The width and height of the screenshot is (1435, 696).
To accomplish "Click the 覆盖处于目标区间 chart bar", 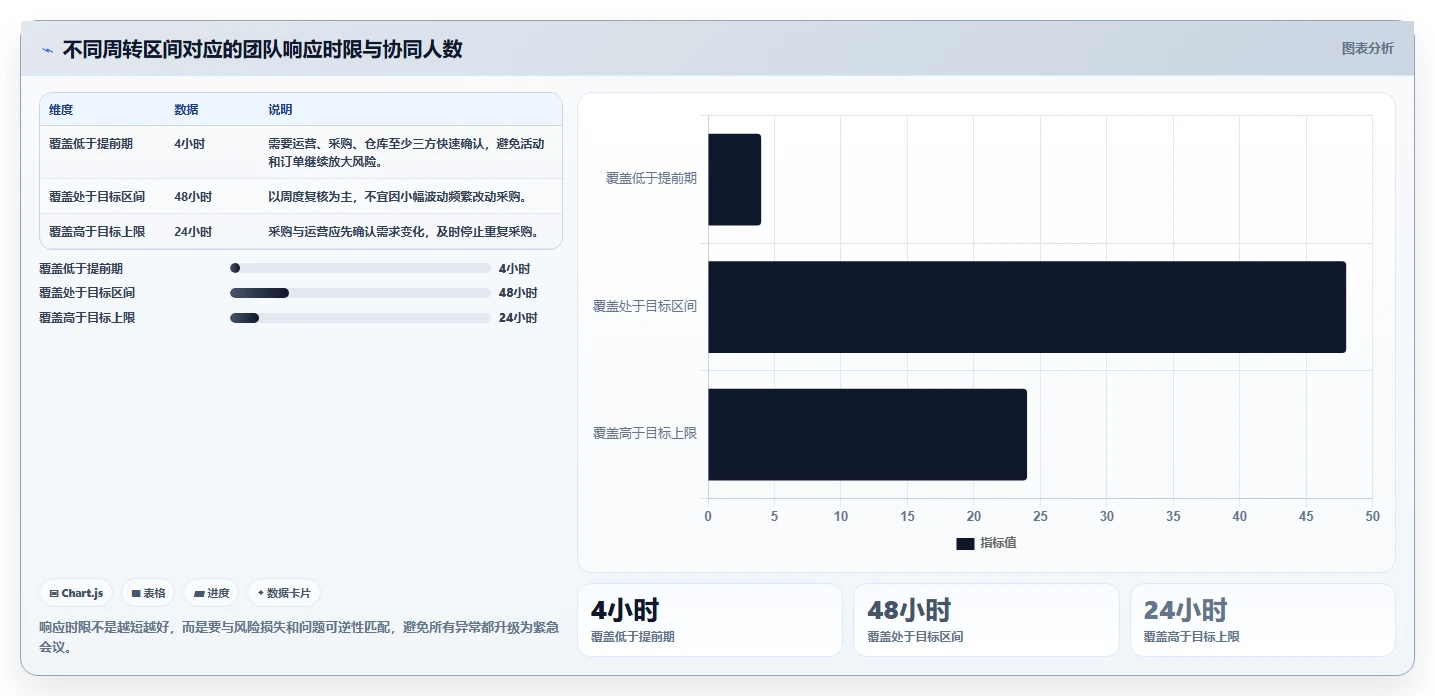I will point(1027,307).
